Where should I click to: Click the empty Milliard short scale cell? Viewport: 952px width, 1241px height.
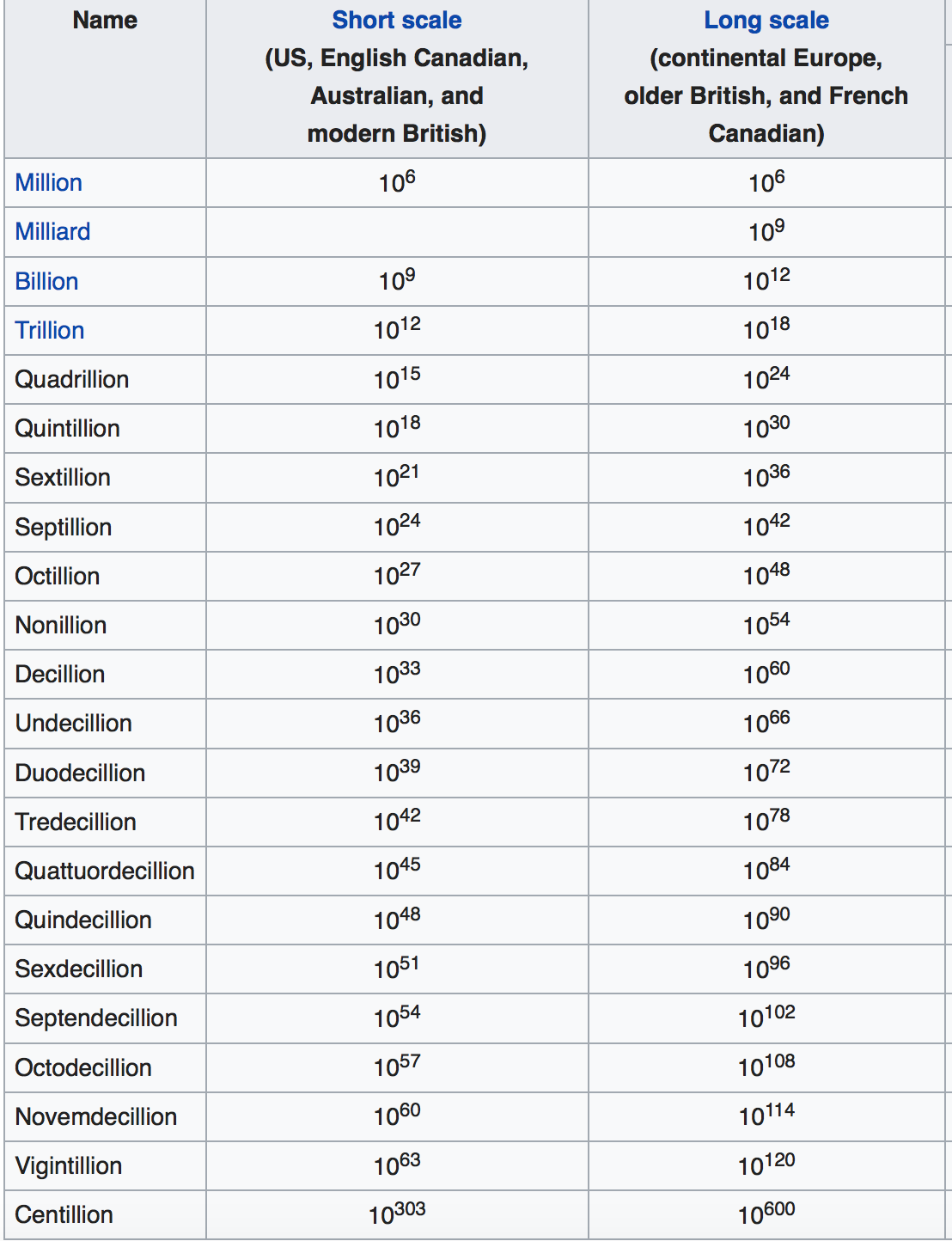(x=397, y=231)
